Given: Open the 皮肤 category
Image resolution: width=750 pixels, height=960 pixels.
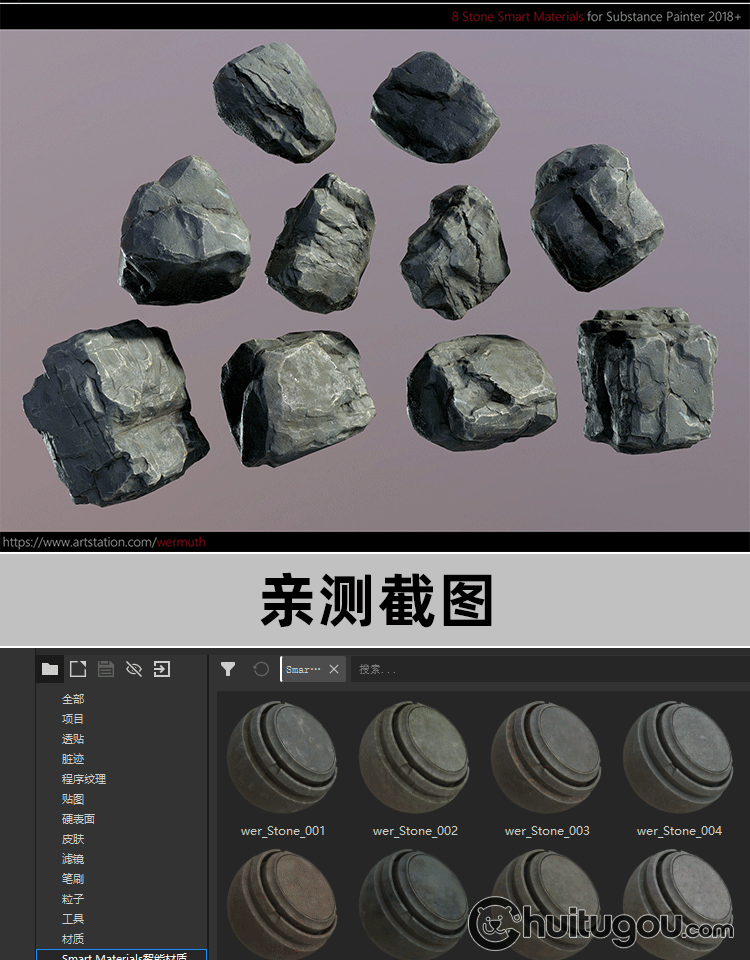Looking at the screenshot, I should tap(73, 839).
